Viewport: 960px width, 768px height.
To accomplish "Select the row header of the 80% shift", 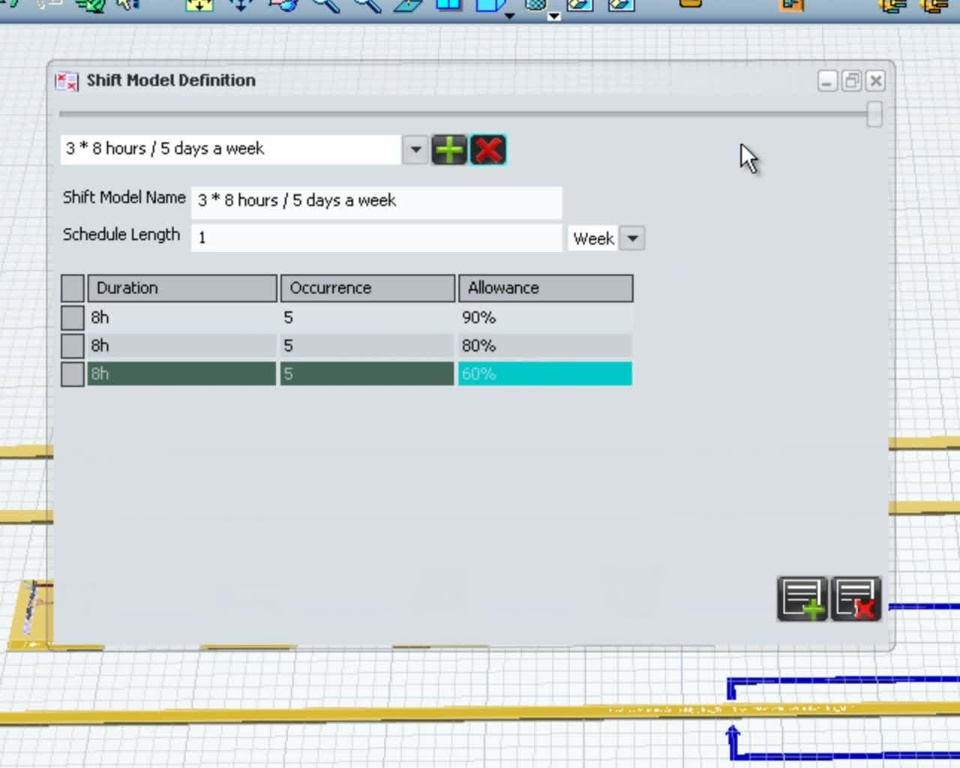I will point(72,346).
